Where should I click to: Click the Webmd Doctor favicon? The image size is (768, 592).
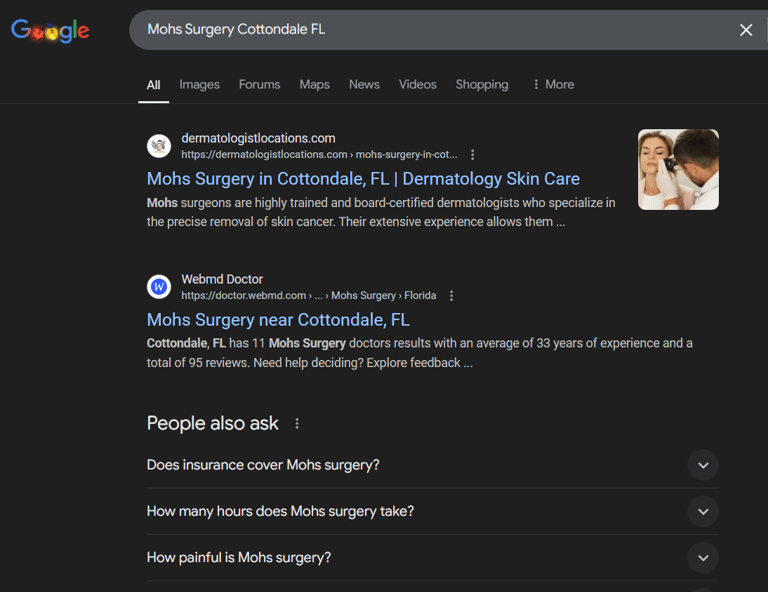(x=159, y=287)
